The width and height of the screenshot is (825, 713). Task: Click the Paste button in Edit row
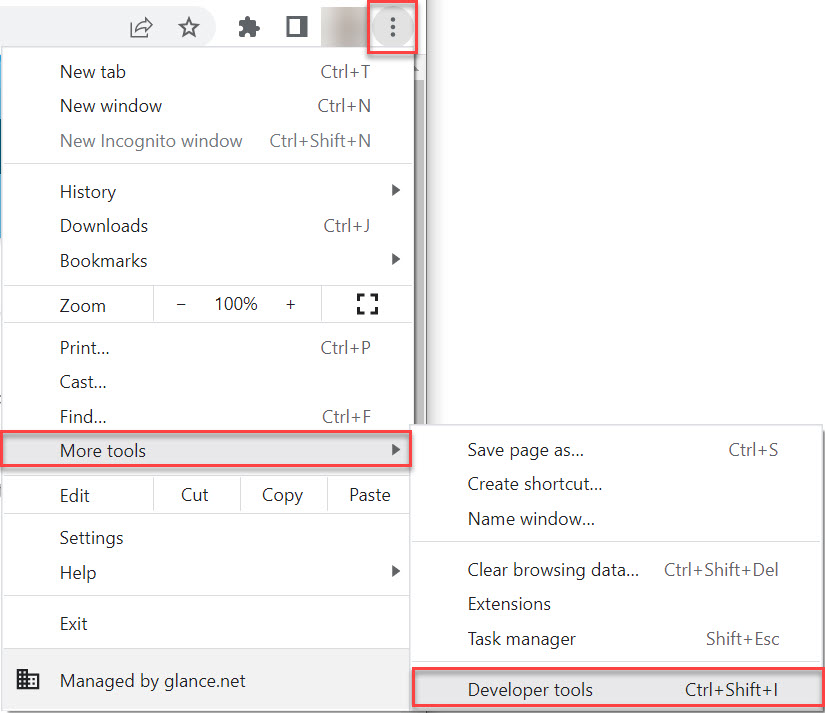[x=369, y=495]
